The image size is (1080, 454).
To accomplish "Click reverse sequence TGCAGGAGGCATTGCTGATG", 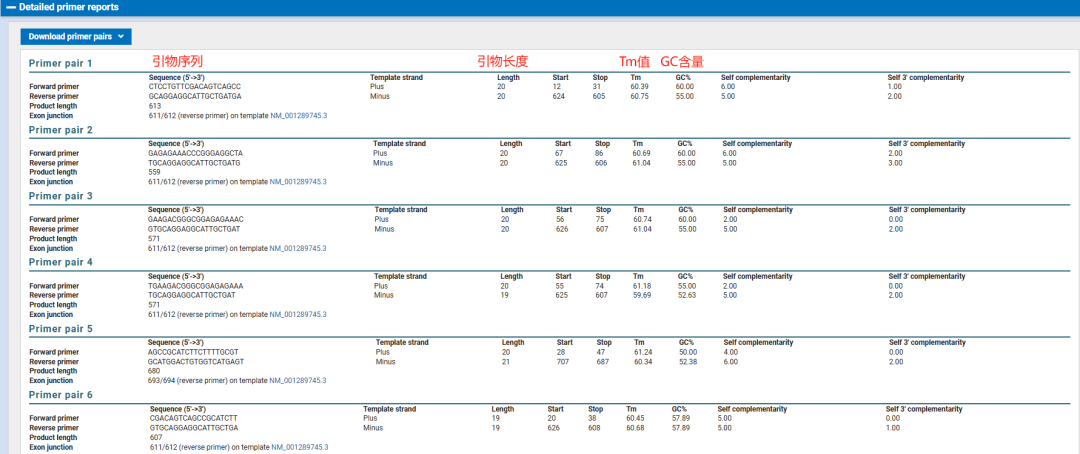I will [195, 163].
